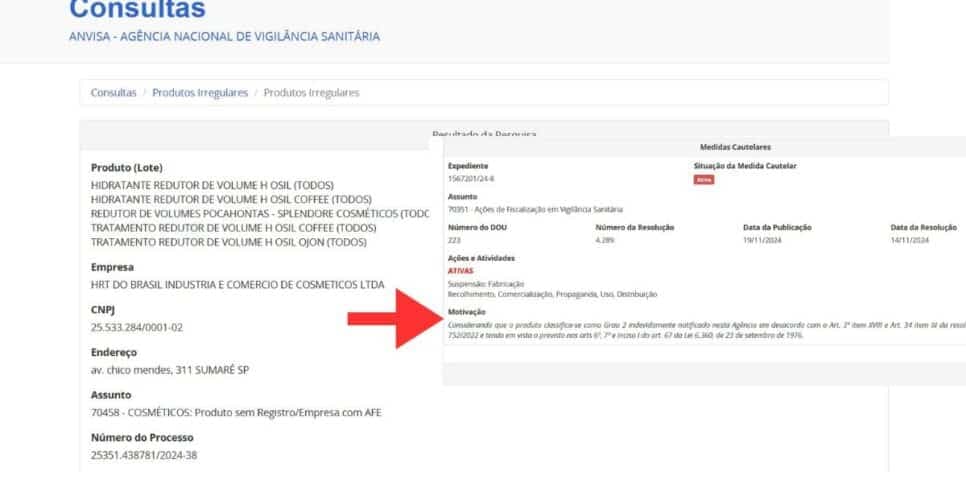Image resolution: width=966 pixels, height=483 pixels.
Task: Click the Motivação heading
Action: [x=466, y=312]
